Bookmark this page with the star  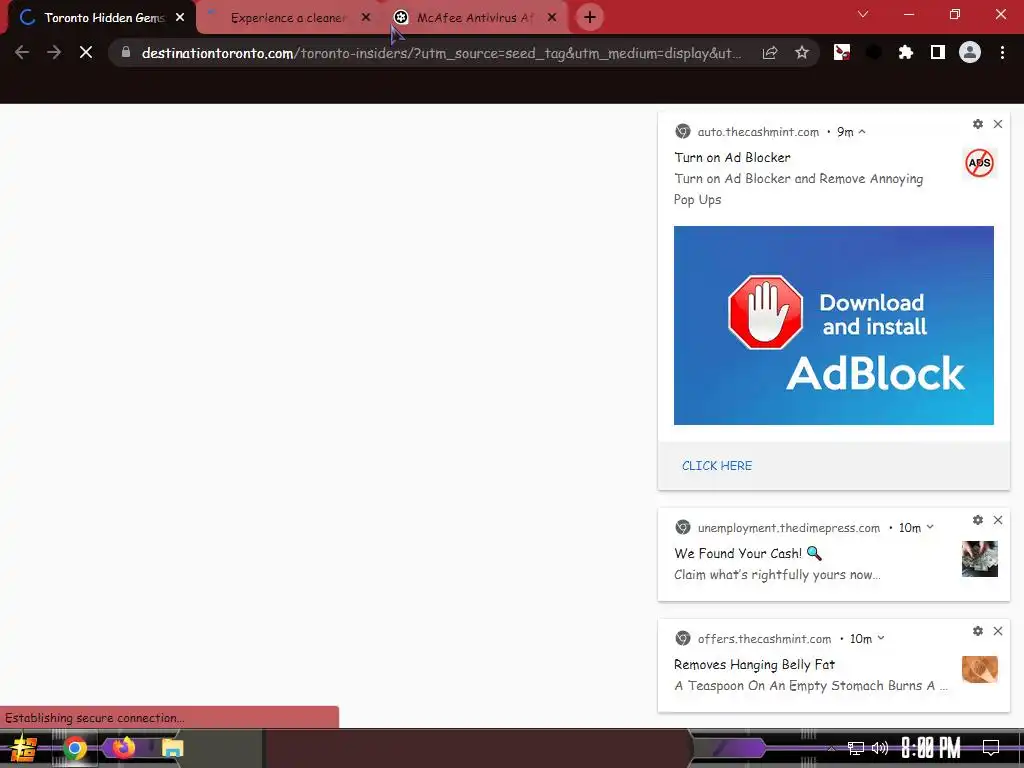802,53
